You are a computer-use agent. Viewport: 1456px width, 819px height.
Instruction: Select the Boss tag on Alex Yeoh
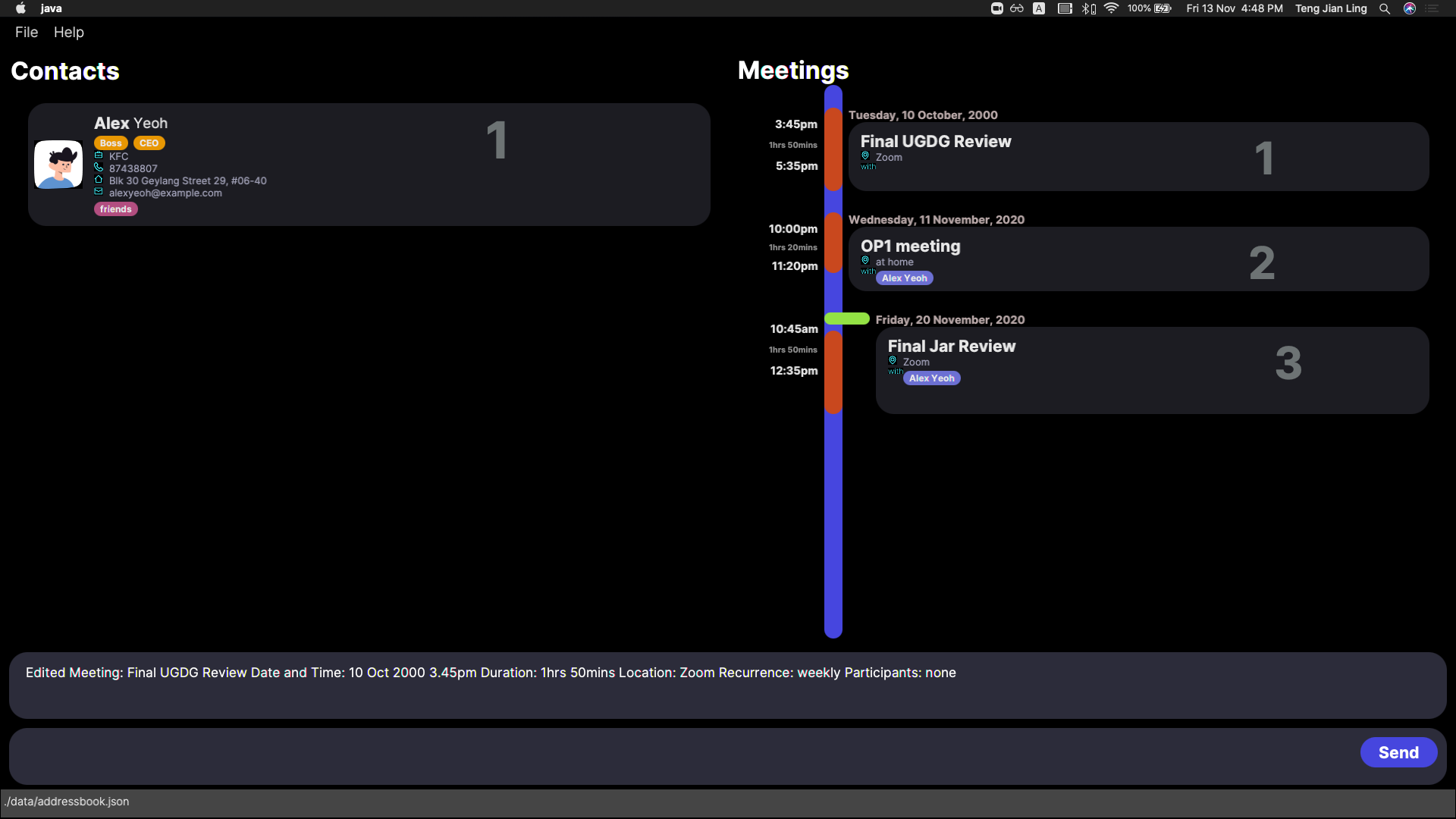click(x=111, y=143)
